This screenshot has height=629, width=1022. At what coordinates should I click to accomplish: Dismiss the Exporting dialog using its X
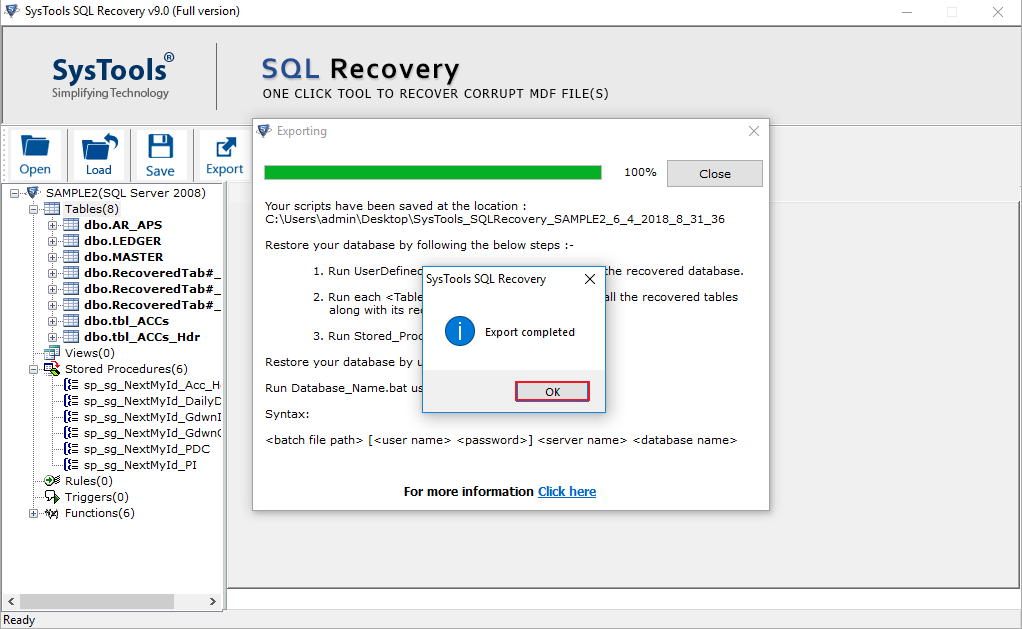(x=754, y=131)
